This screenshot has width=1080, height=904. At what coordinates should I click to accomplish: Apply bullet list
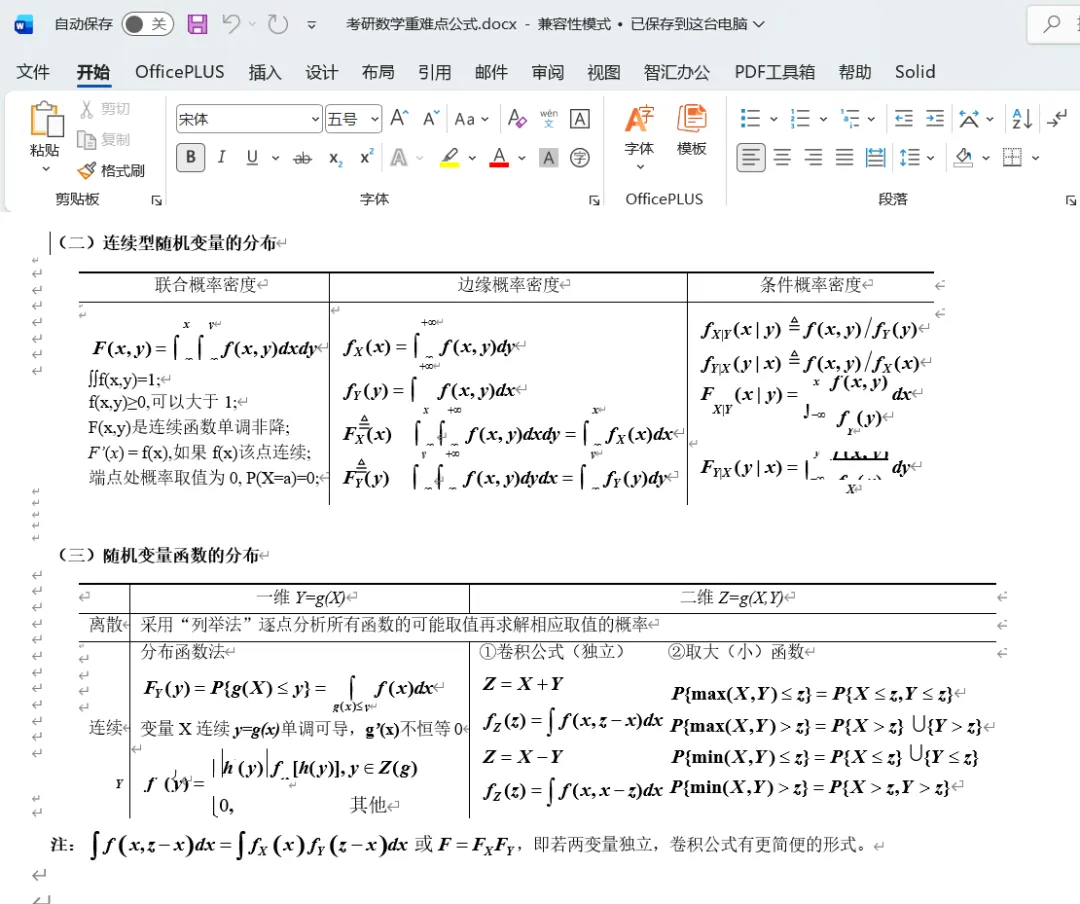tap(750, 119)
